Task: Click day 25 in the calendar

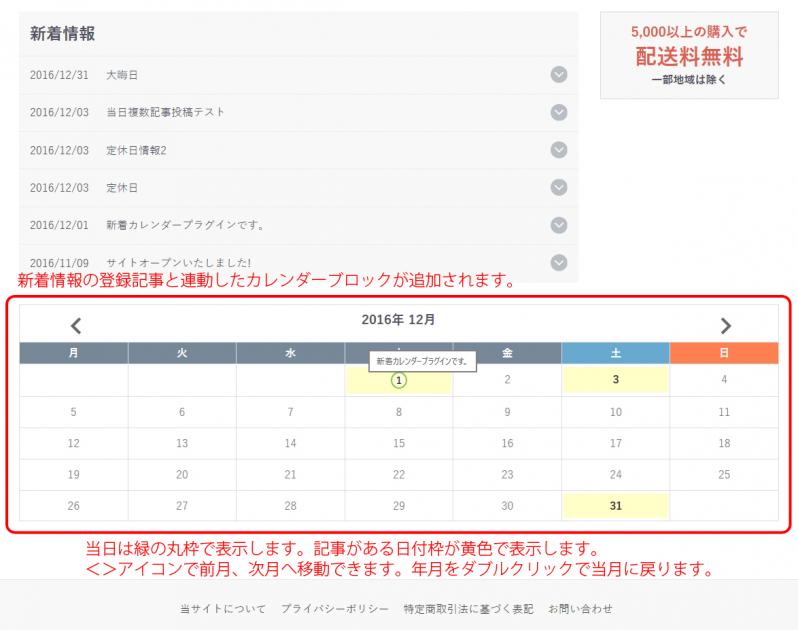Action: coord(724,475)
